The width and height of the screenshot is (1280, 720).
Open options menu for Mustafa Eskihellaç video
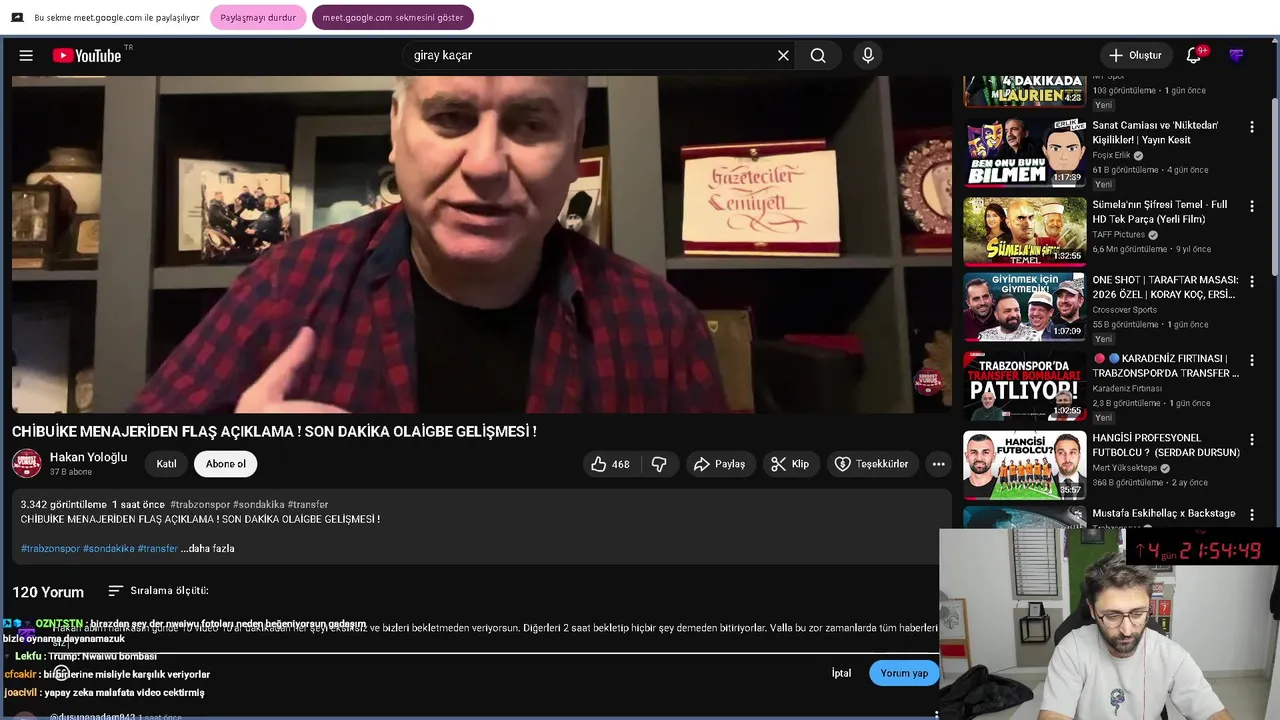[1251, 515]
